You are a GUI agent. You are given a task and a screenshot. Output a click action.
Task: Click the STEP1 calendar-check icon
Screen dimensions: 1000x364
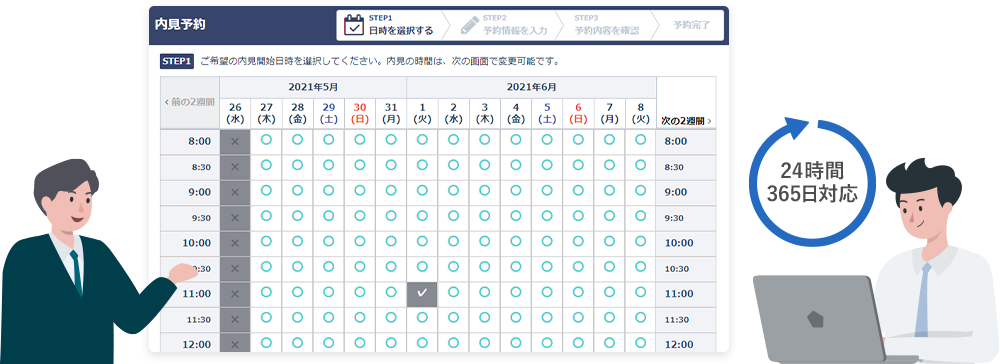coord(354,25)
